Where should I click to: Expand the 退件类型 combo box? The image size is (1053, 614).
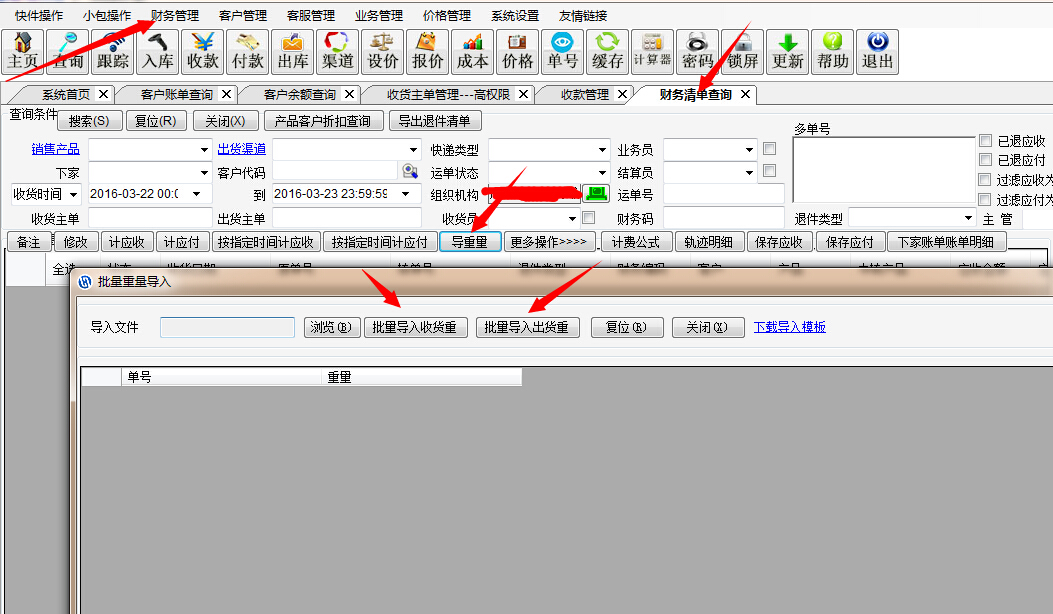click(x=968, y=218)
